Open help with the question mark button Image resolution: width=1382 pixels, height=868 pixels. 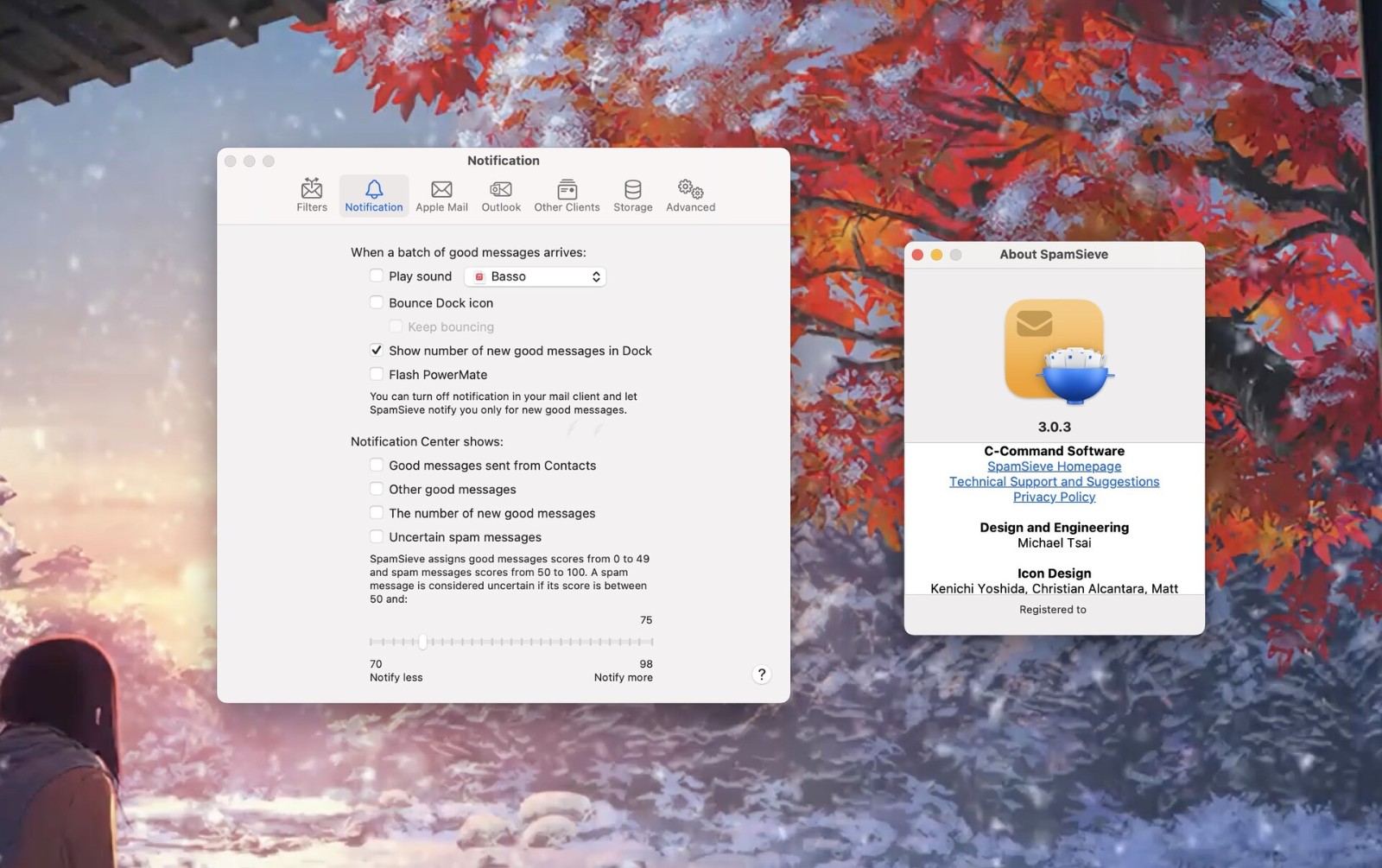pyautogui.click(x=761, y=675)
